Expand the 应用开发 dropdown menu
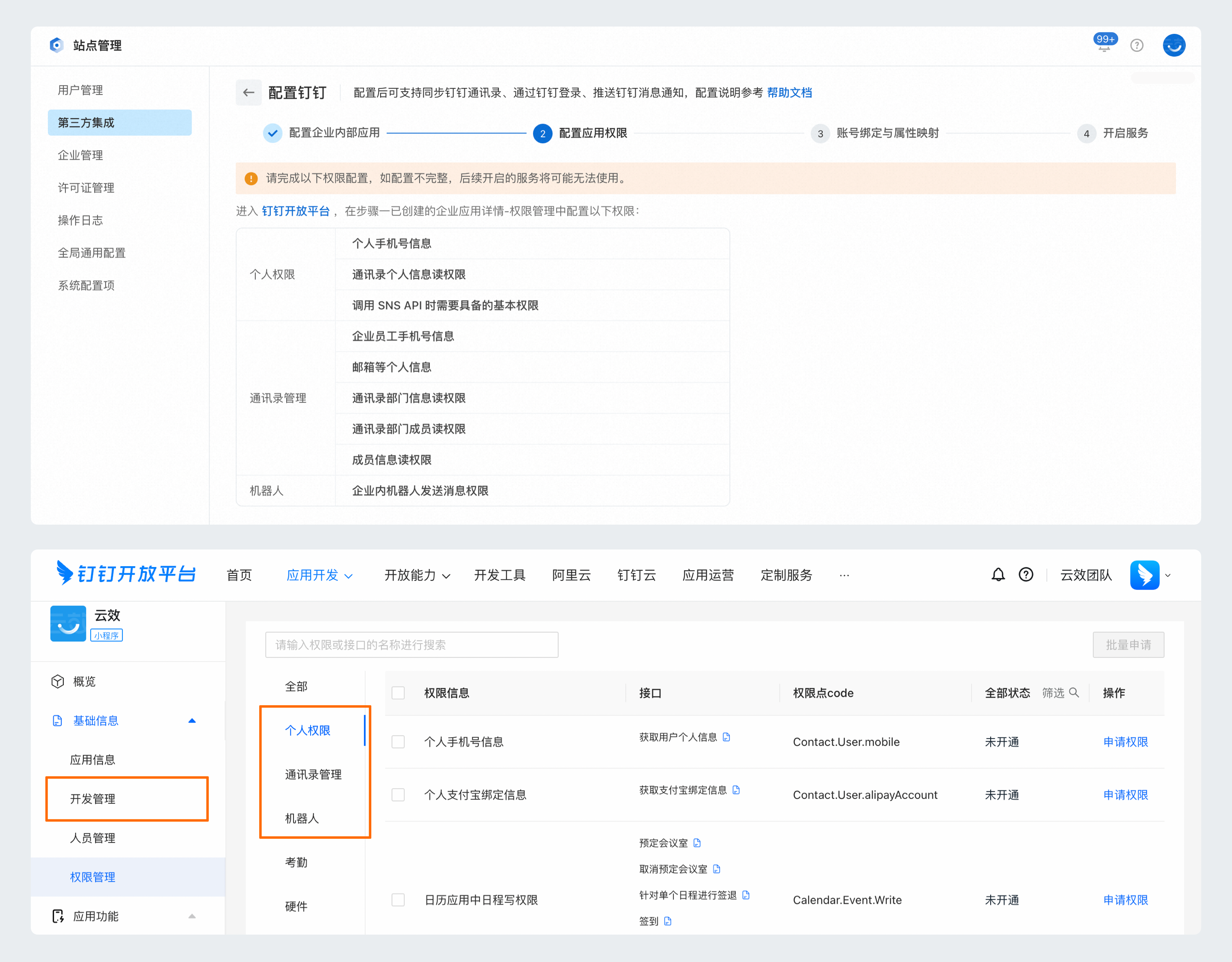The height and width of the screenshot is (962, 1232). point(319,575)
